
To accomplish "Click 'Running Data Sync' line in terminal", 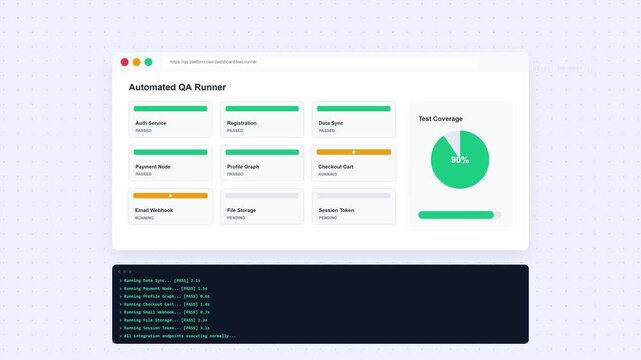I will 160,281.
